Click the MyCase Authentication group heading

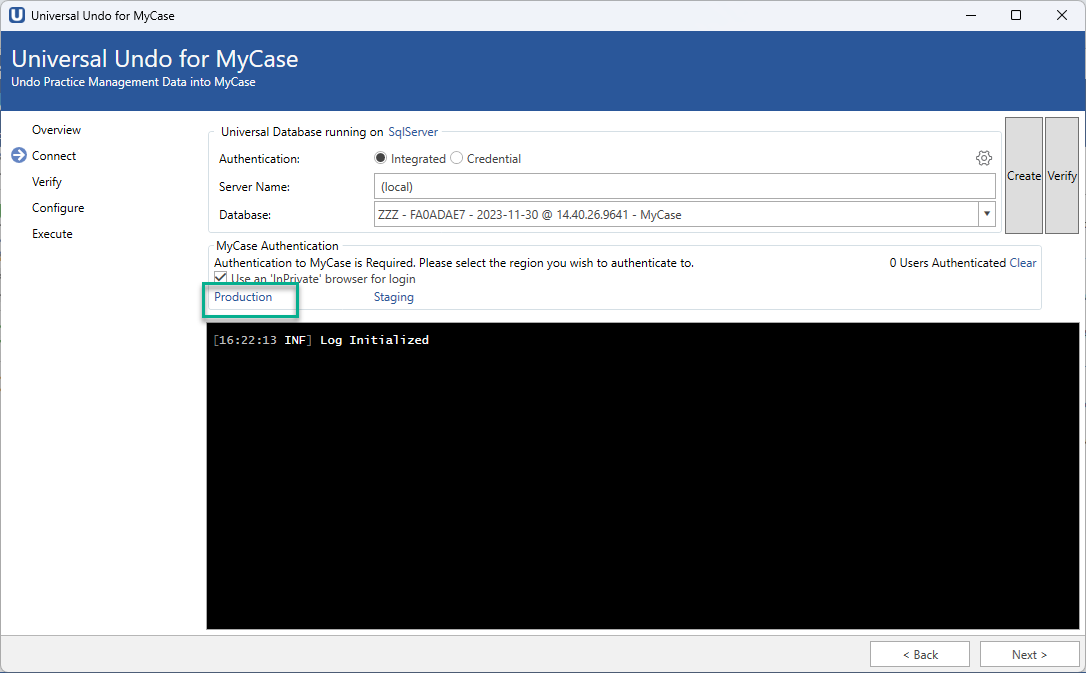pyautogui.click(x=277, y=246)
